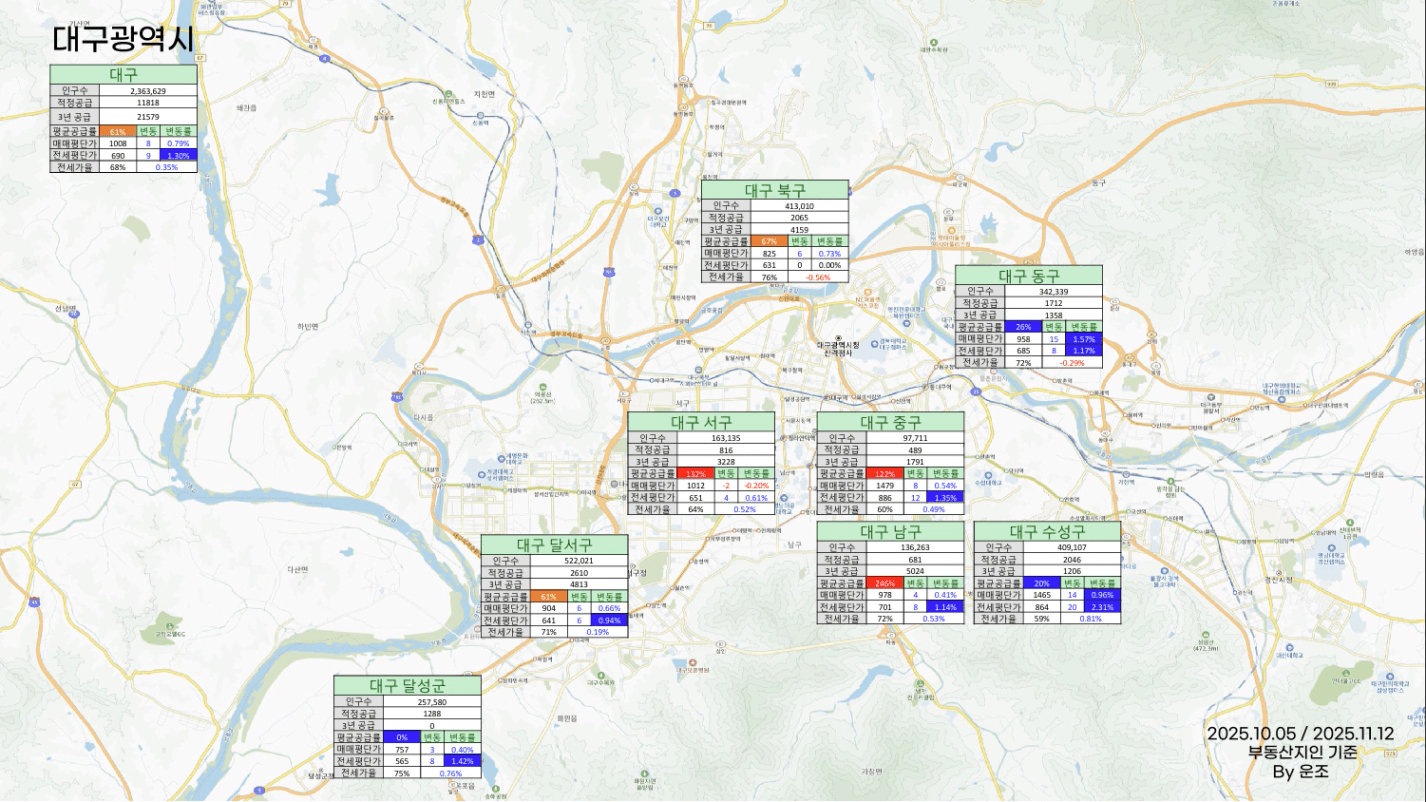Screen dimensions: 1426x802
Task: Click the 대구 중구 table header
Action: [x=890, y=422]
